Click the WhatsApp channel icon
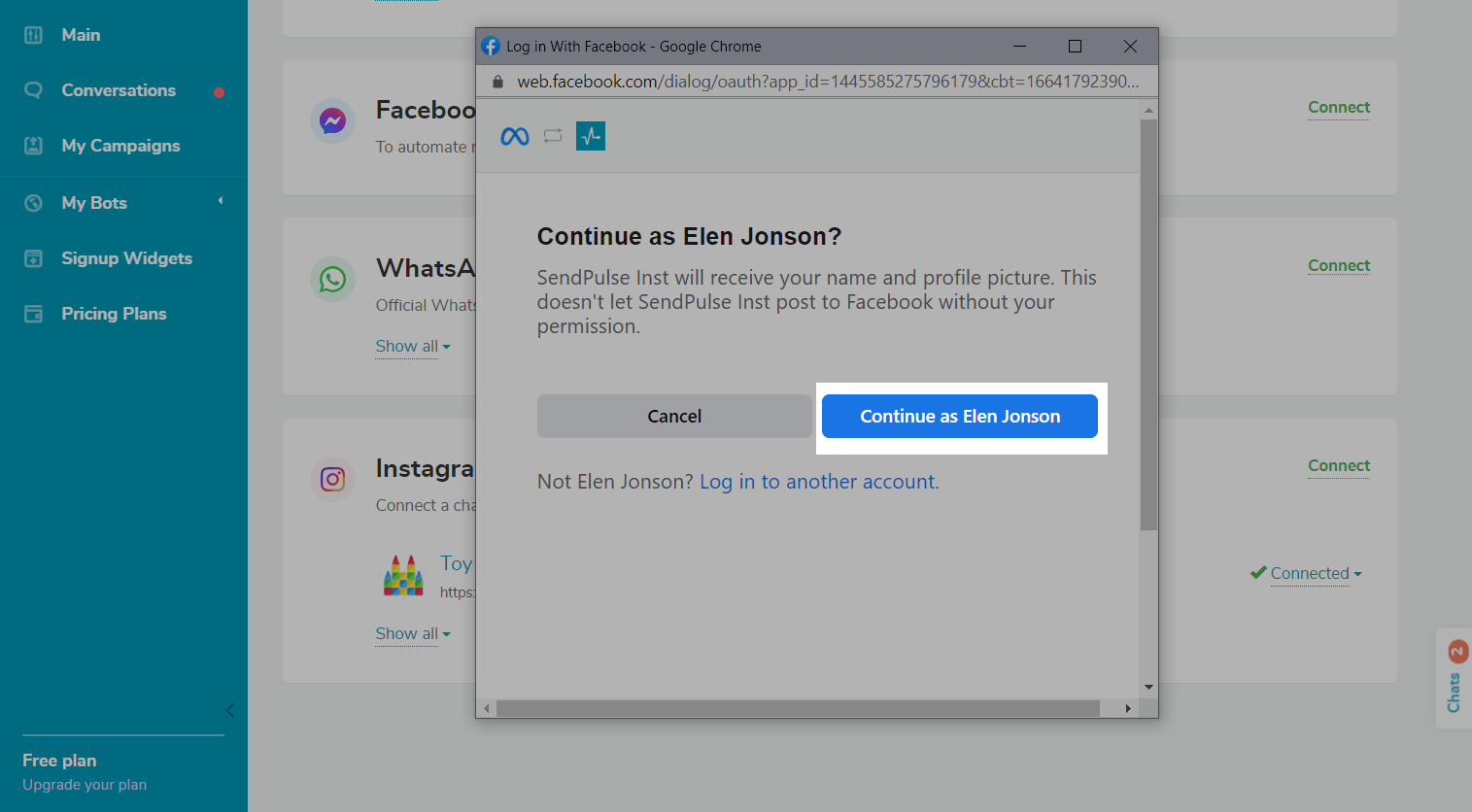Image resolution: width=1472 pixels, height=812 pixels. click(x=332, y=280)
